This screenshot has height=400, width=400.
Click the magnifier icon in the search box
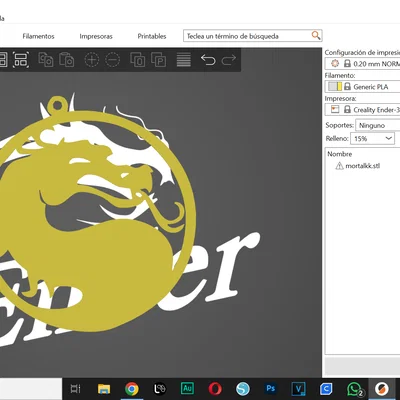(316, 35)
